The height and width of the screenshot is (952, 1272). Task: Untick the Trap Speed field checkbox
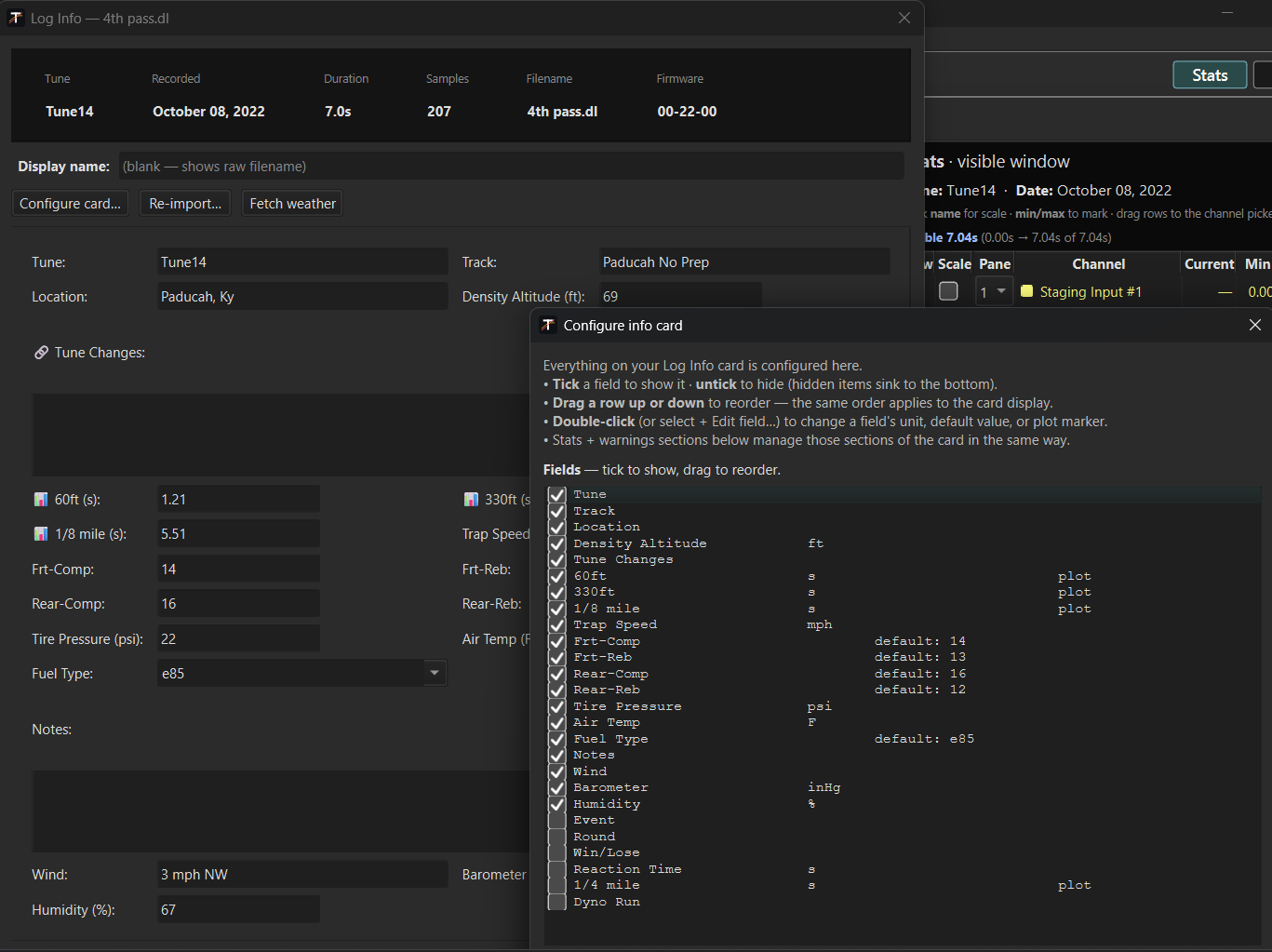point(557,625)
